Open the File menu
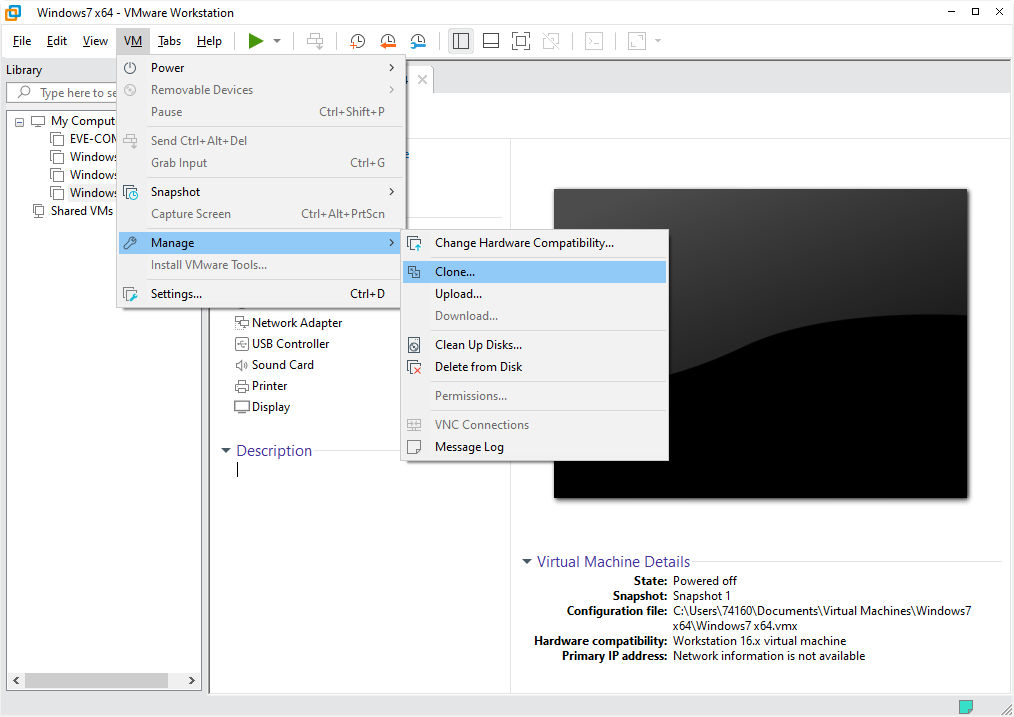Screen dimensions: 1014x717 21,41
